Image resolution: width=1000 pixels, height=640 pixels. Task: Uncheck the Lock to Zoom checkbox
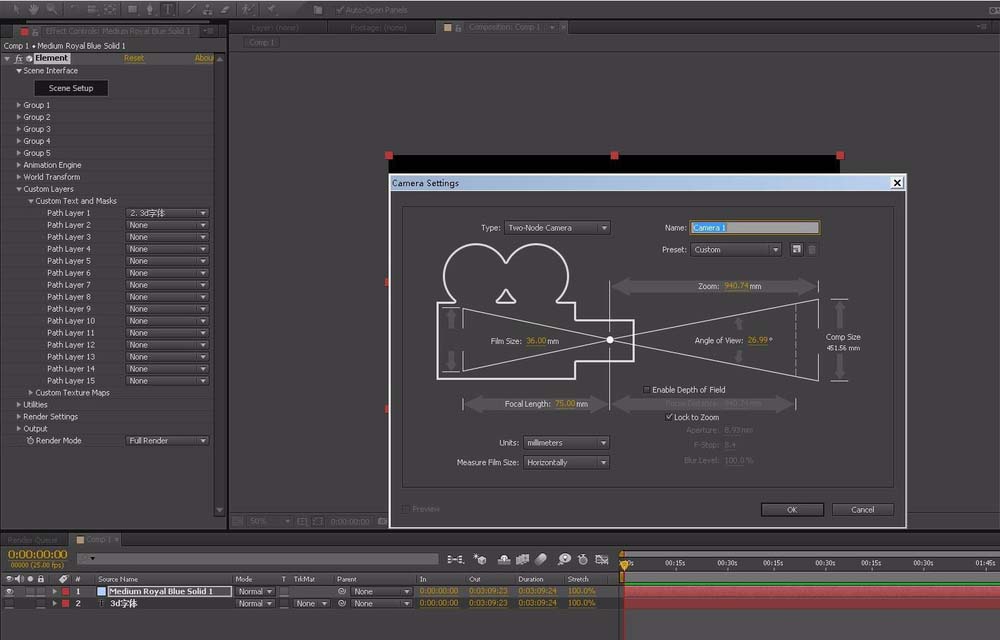[669, 417]
